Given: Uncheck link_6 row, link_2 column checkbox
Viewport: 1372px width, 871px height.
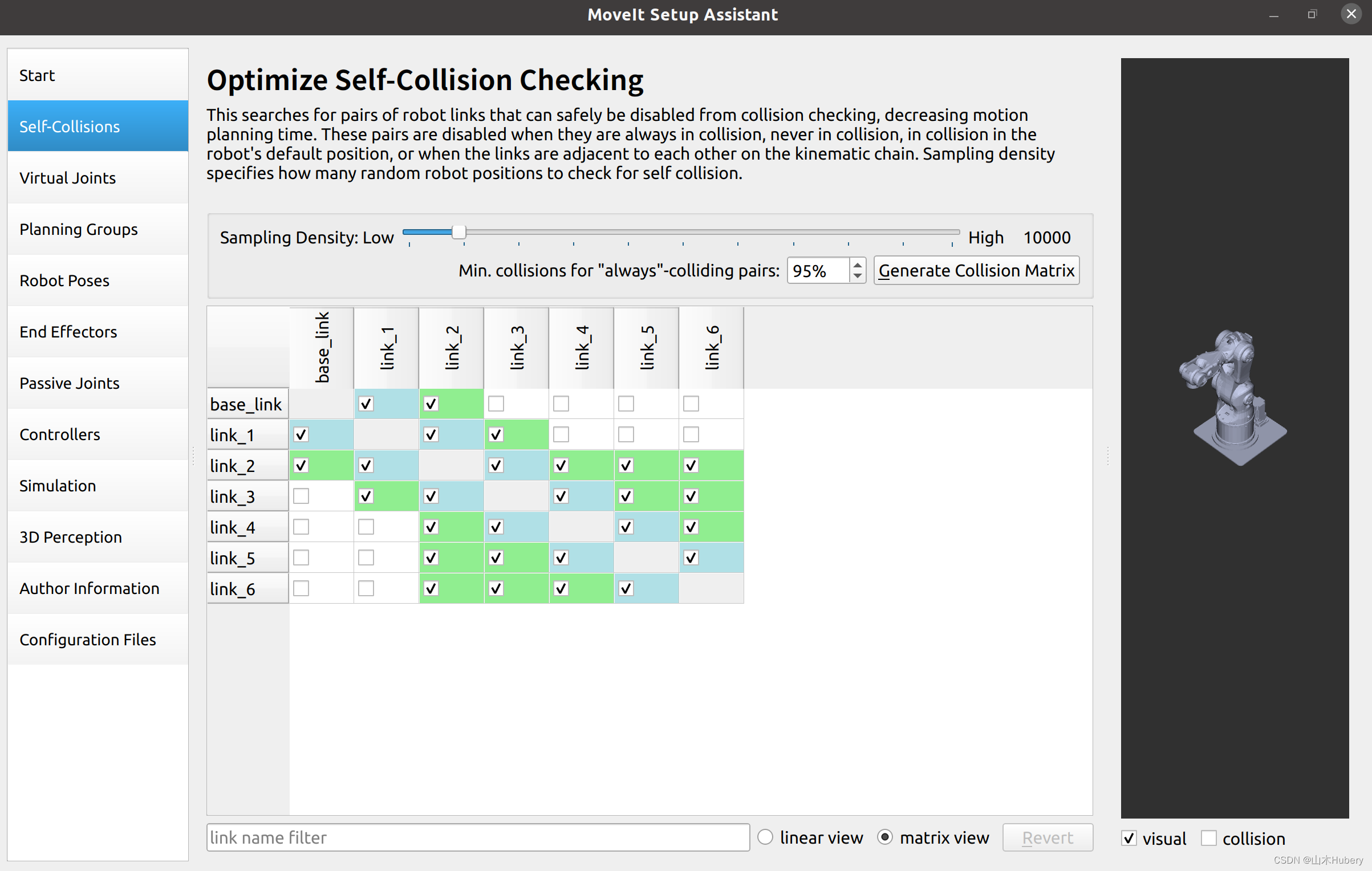Looking at the screenshot, I should 431,588.
